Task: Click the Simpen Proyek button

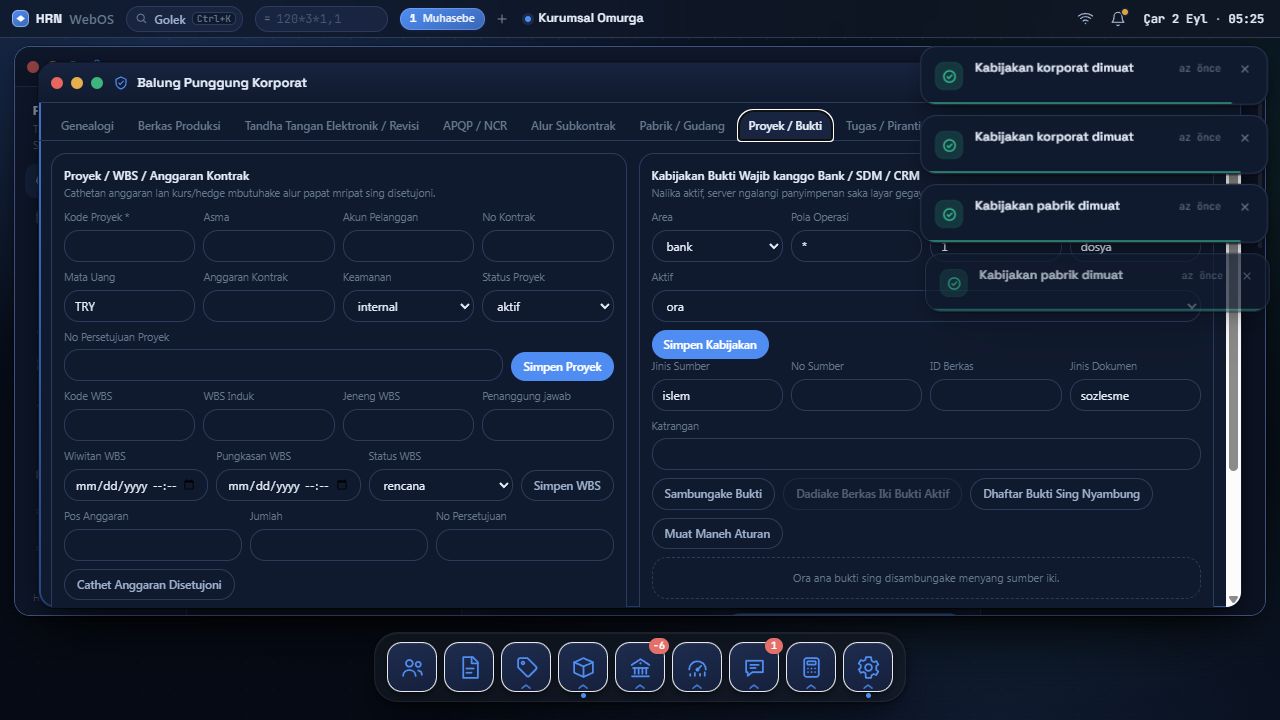Action: (562, 366)
